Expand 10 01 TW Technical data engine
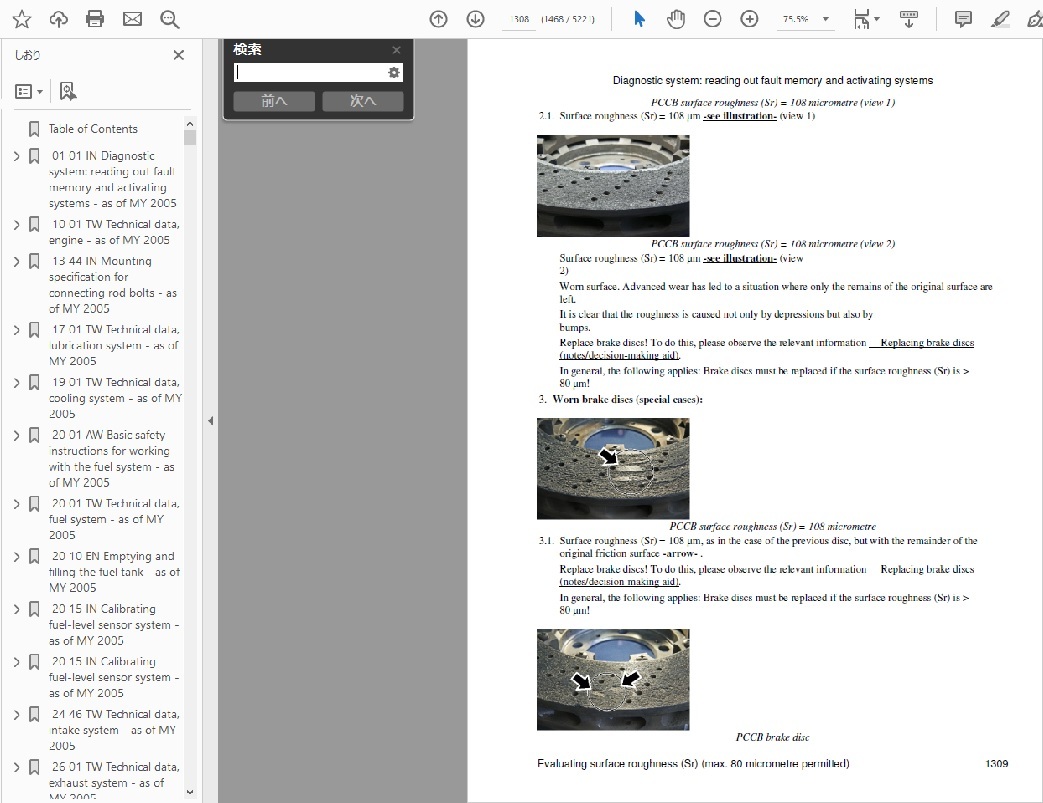Image resolution: width=1043 pixels, height=803 pixels. (x=17, y=225)
